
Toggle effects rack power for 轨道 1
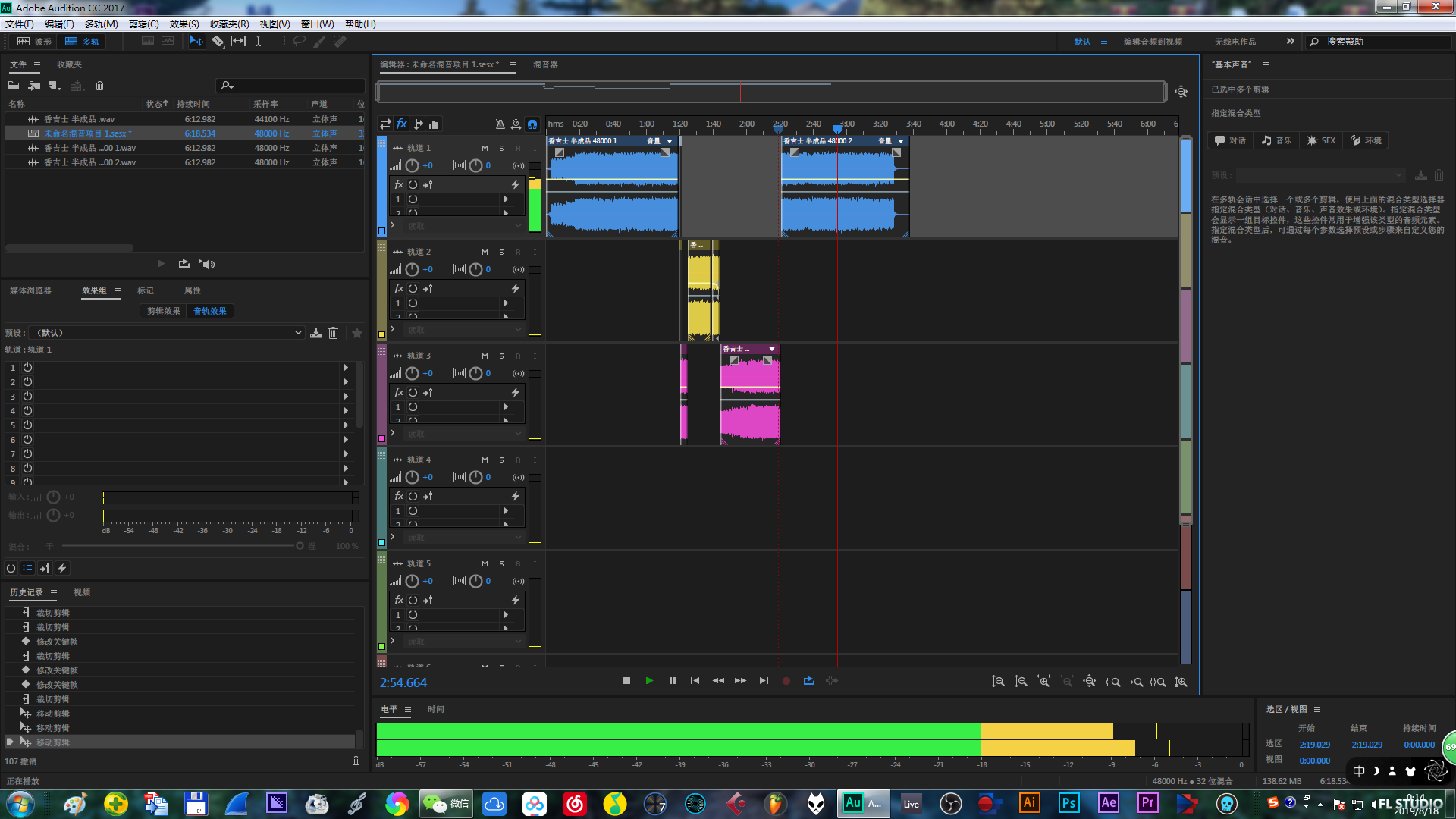pyautogui.click(x=413, y=184)
